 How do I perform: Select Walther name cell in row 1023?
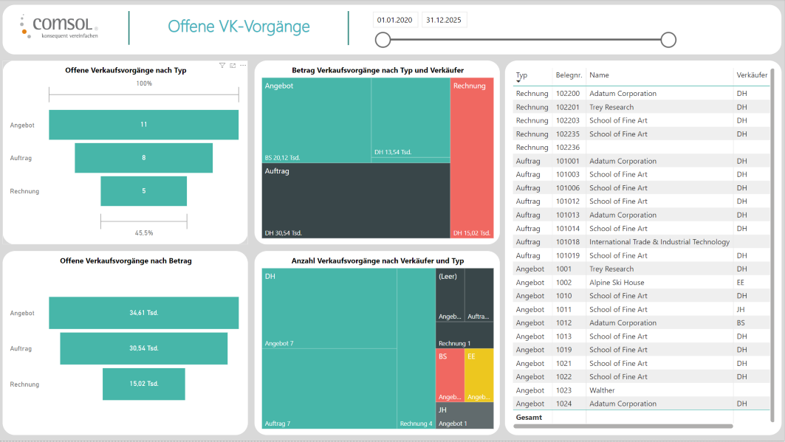click(x=602, y=390)
